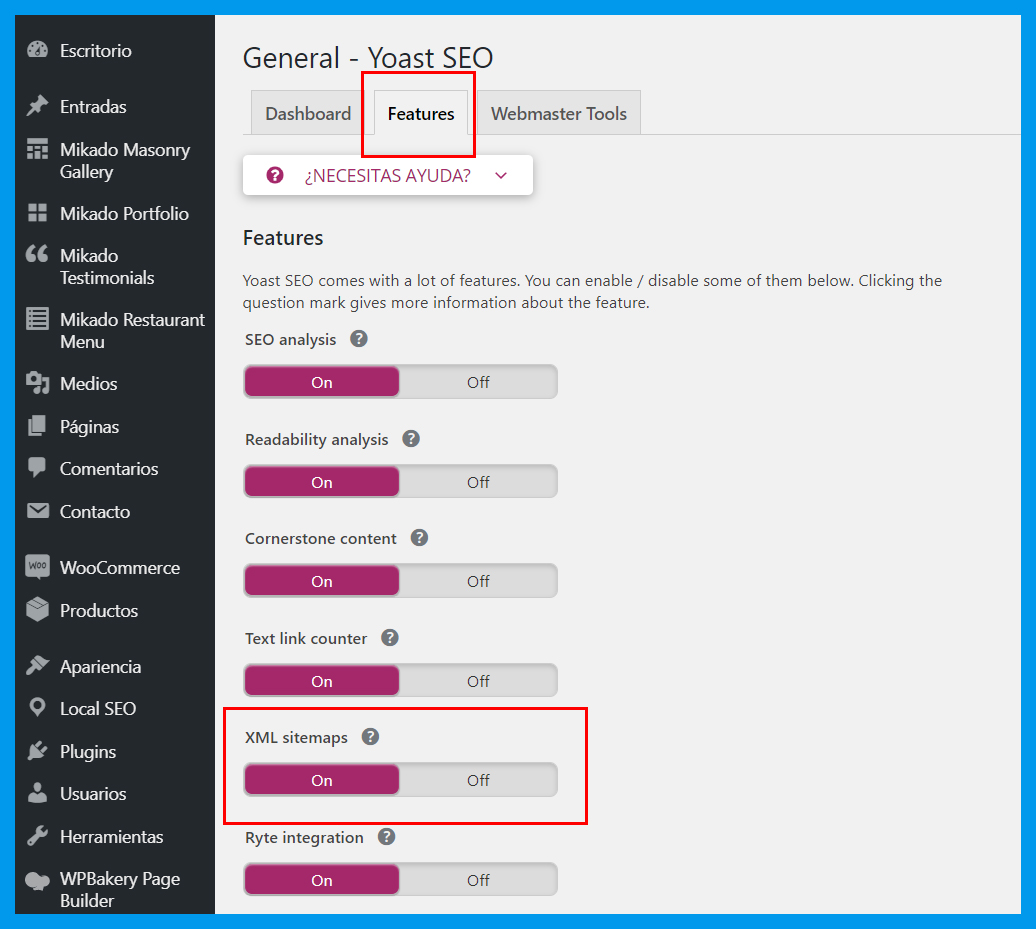The image size is (1036, 929).
Task: Click the purple ¿NECESITAS AYUDA? question icon
Action: click(x=275, y=175)
